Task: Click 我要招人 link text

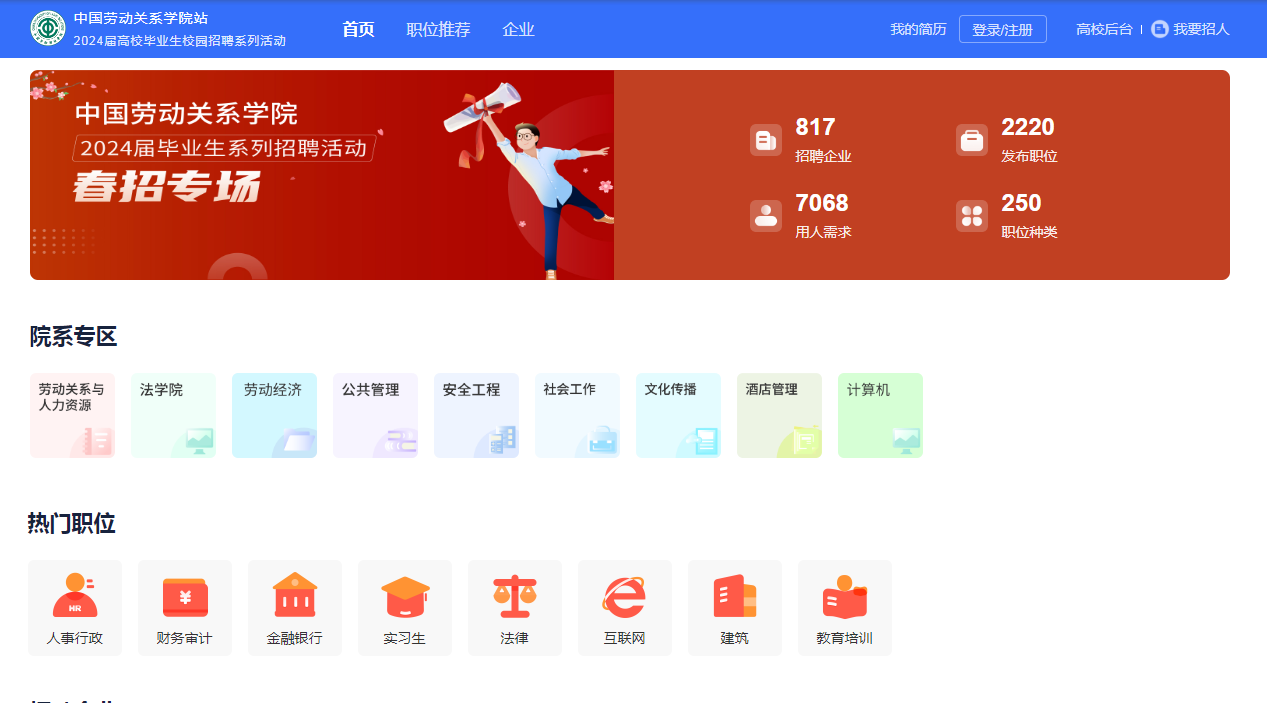Action: click(1201, 29)
